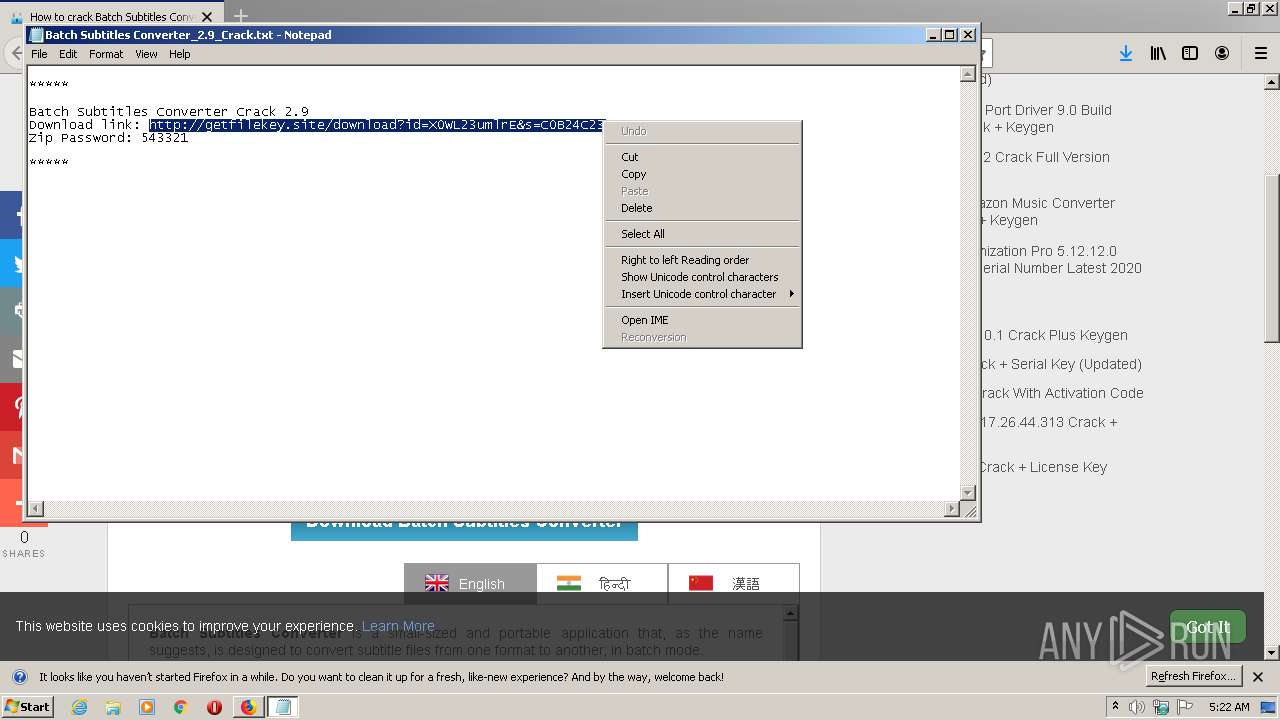The image size is (1280, 720).
Task: Click 'Zip Password: 543321' line in Notepad
Action: coord(108,138)
